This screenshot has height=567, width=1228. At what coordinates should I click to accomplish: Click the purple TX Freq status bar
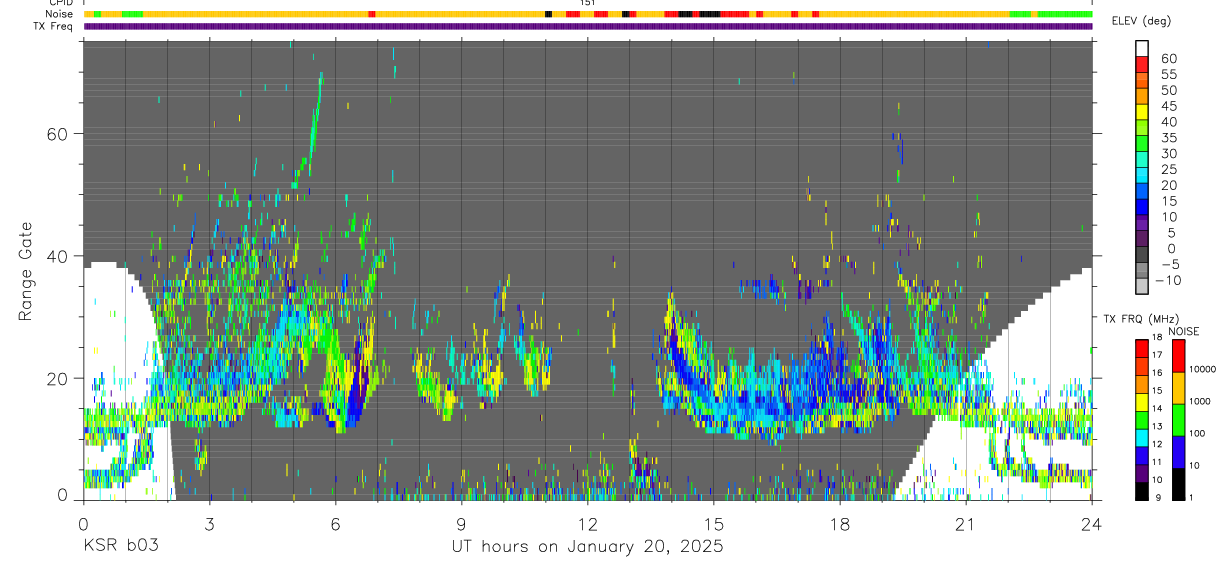pyautogui.click(x=588, y=26)
